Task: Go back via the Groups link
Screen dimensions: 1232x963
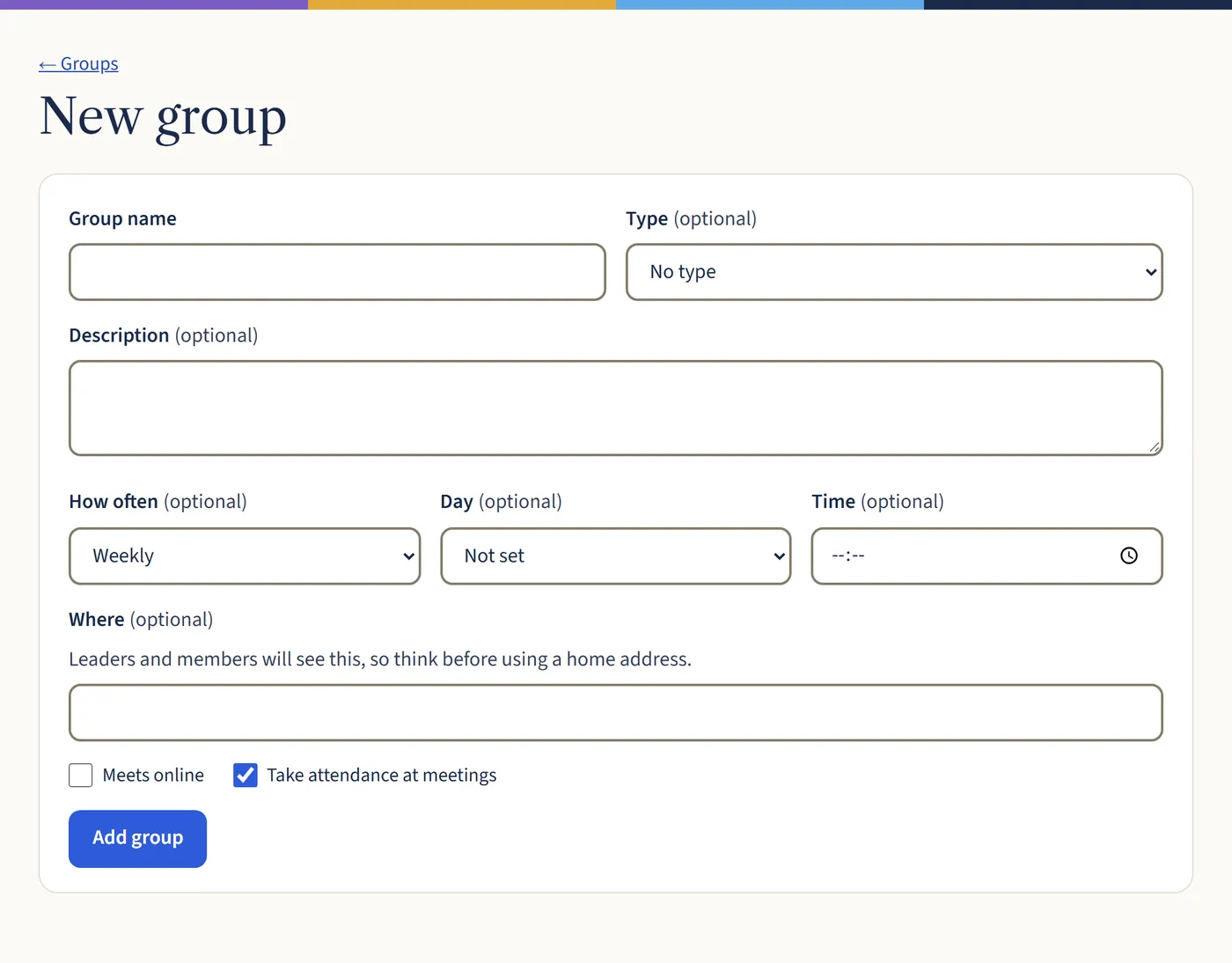Action: coord(78,64)
